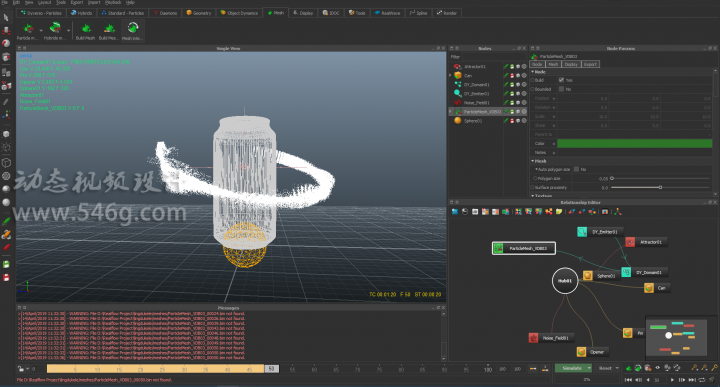Select the Polygon size radio button
This screenshot has height=387, width=720.
(535, 179)
